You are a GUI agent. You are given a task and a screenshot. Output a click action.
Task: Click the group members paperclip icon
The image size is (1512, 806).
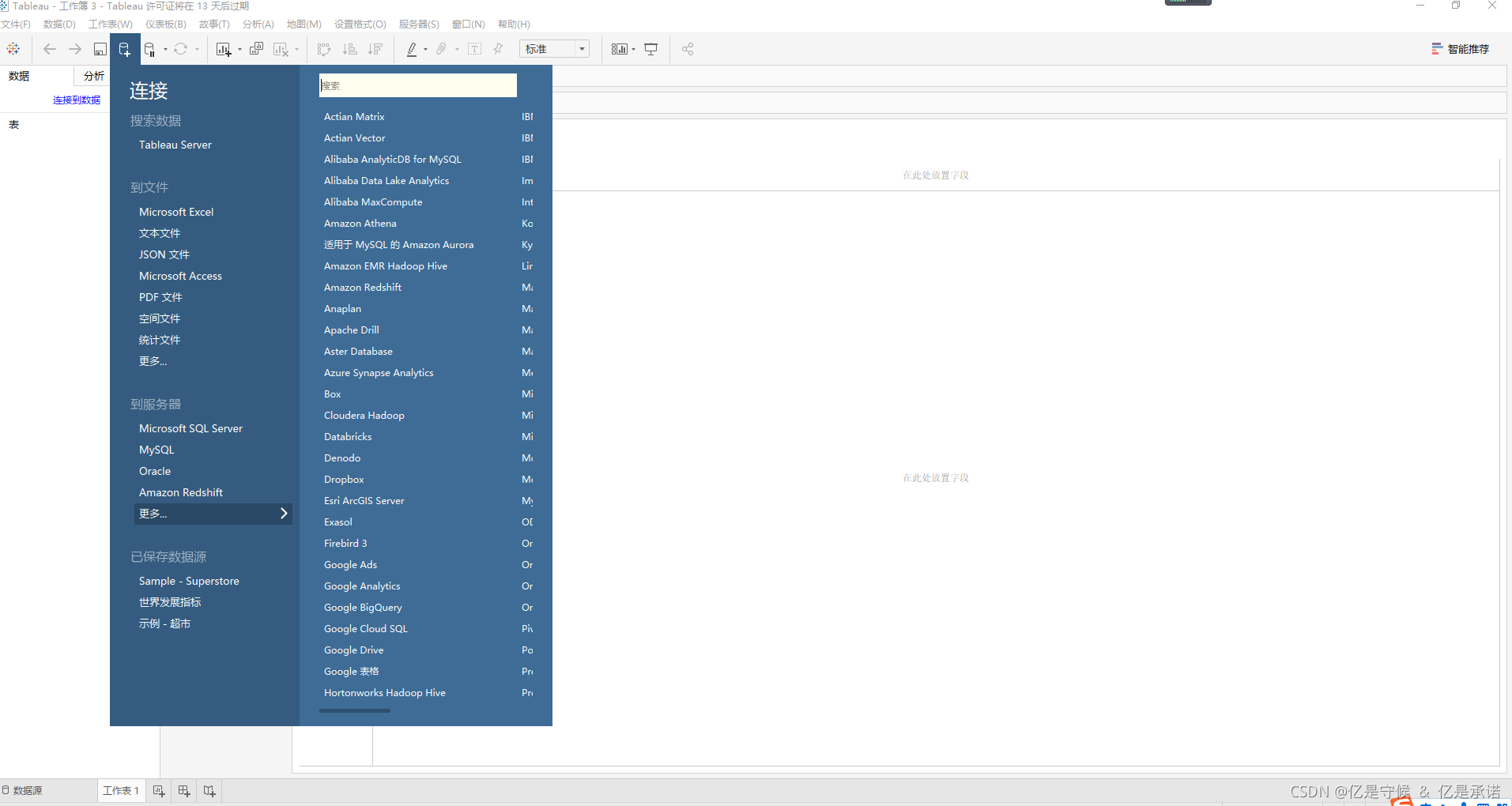(x=442, y=49)
